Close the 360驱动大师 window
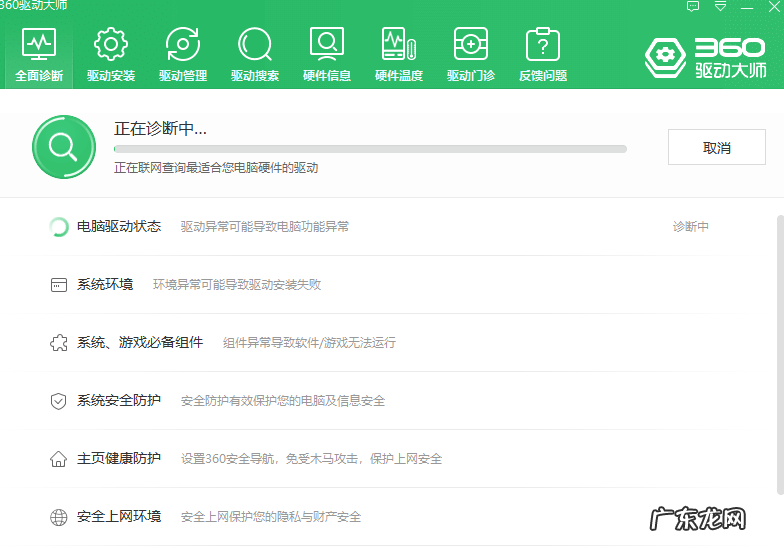The width and height of the screenshot is (784, 548). [x=774, y=6]
